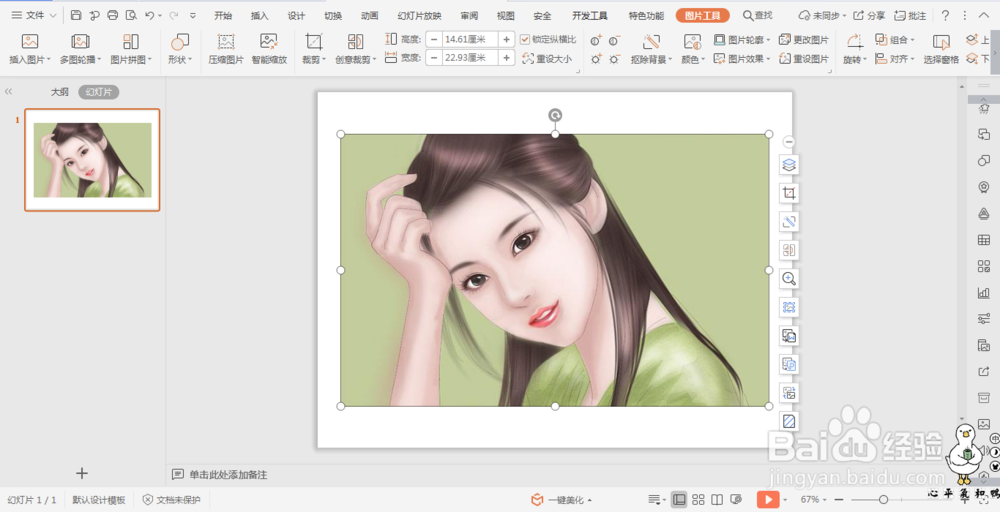
Task: Click 重设大小 (Reset Size) button
Action: click(547, 59)
